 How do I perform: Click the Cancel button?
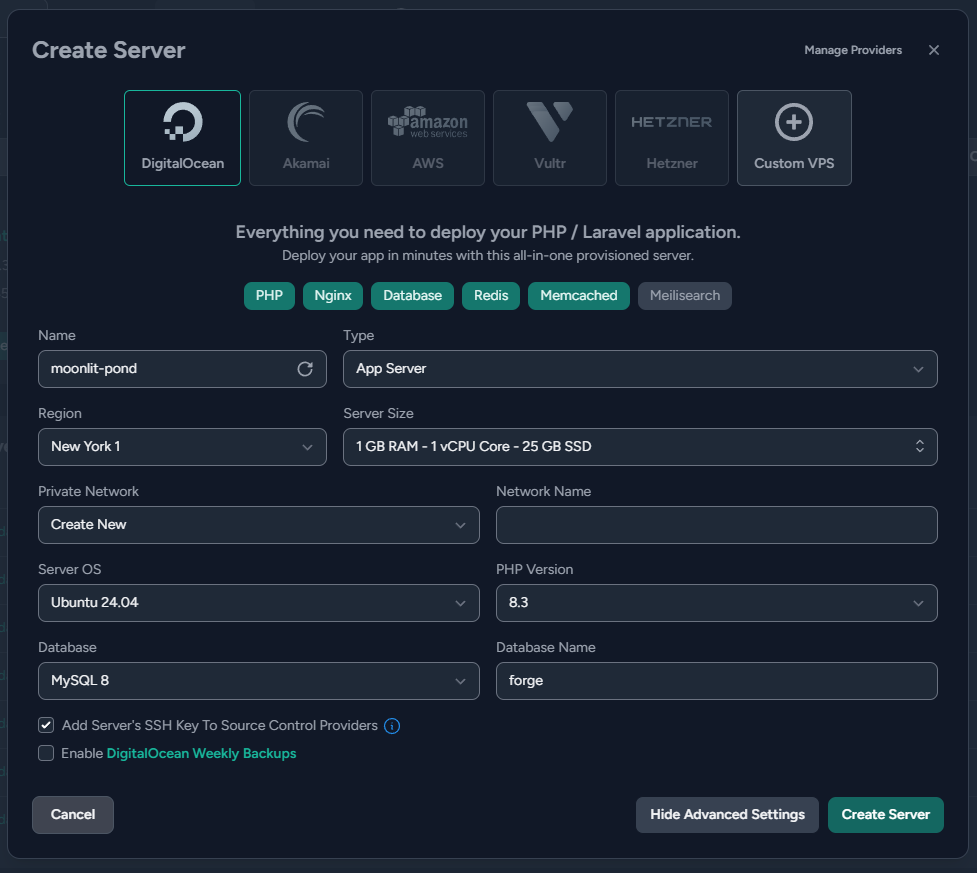tap(73, 814)
